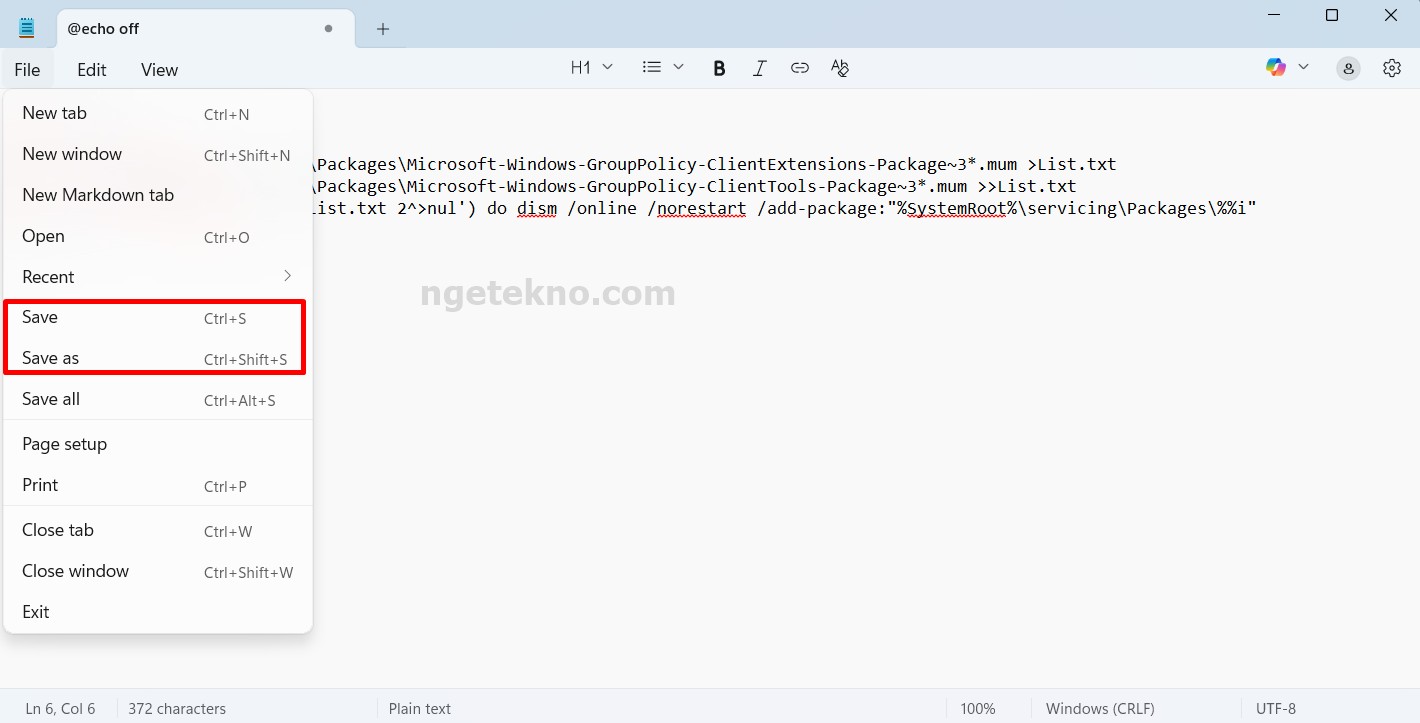Open the Edit menu

coord(91,70)
